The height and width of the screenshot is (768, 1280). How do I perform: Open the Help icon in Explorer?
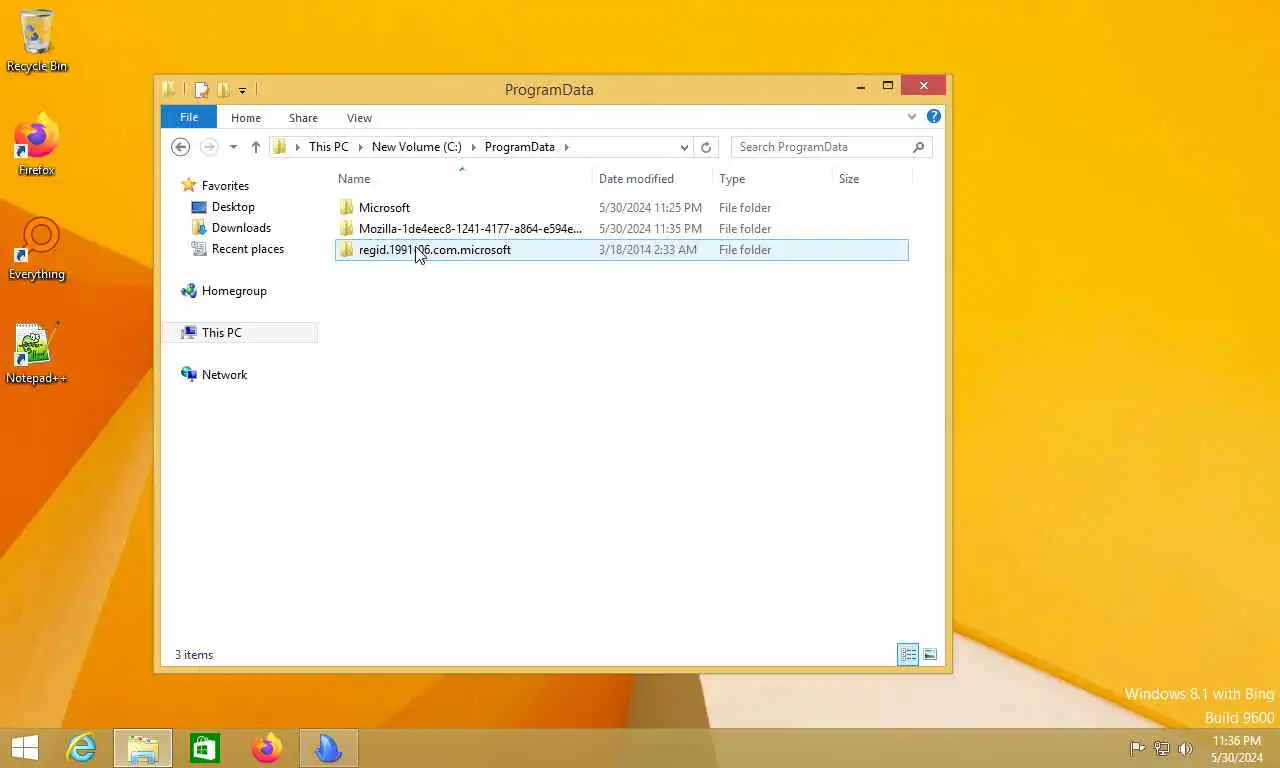934,117
